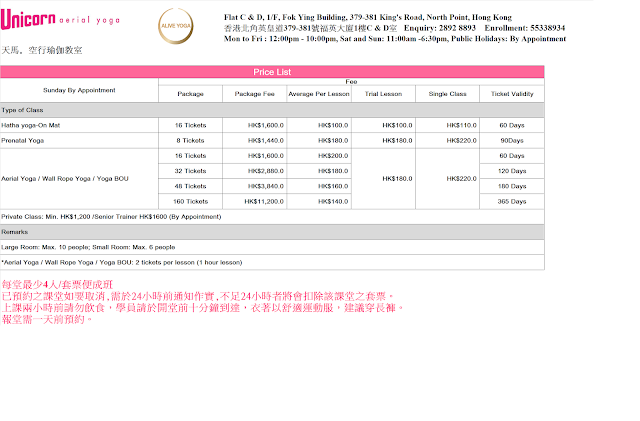
Task: Select the HK$160.0 average per lesson value
Action: [333, 186]
